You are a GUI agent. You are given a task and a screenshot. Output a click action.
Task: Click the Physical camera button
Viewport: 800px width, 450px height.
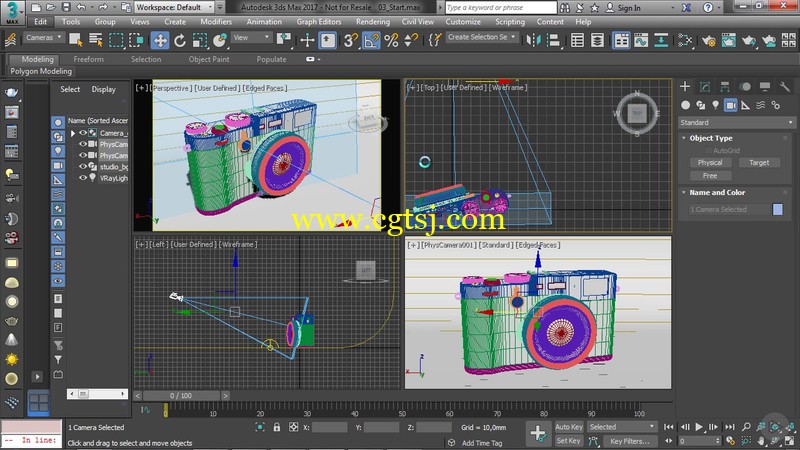710,162
